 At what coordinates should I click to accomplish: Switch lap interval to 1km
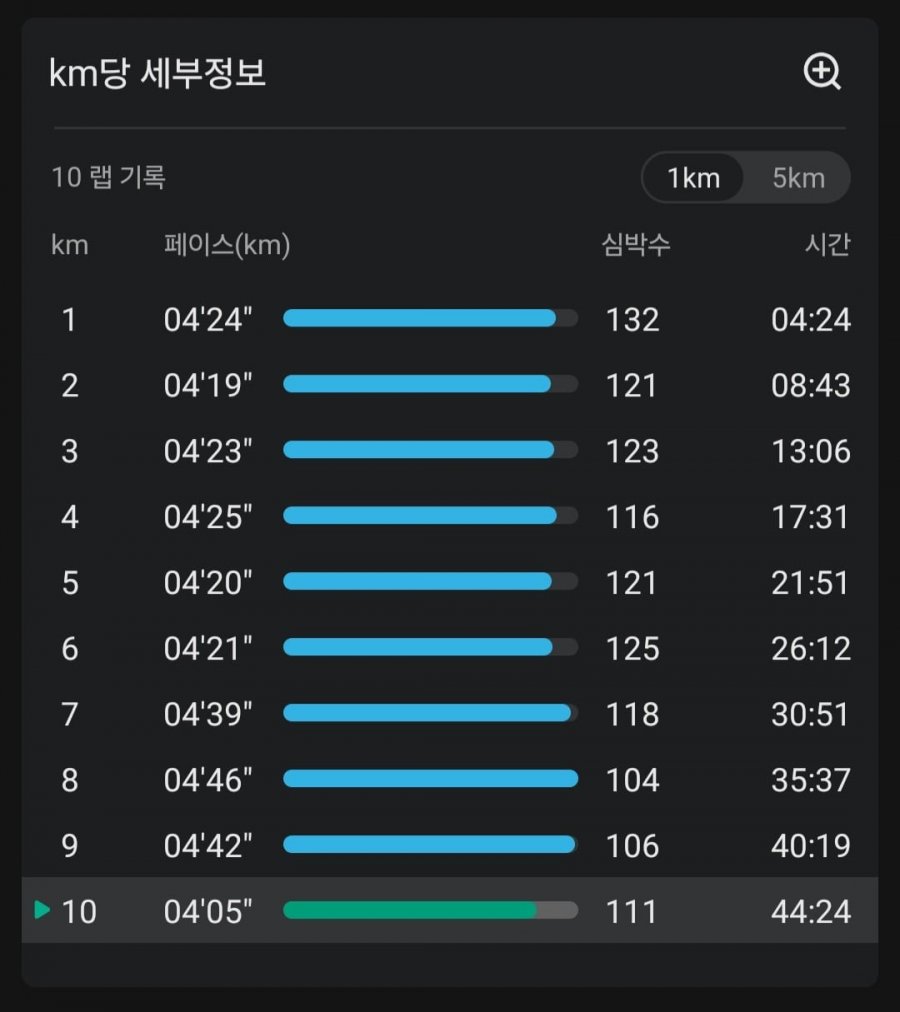[x=693, y=177]
